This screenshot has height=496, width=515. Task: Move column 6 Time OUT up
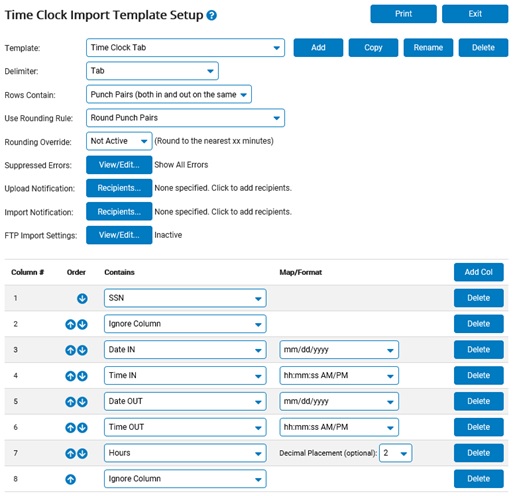tap(70, 428)
